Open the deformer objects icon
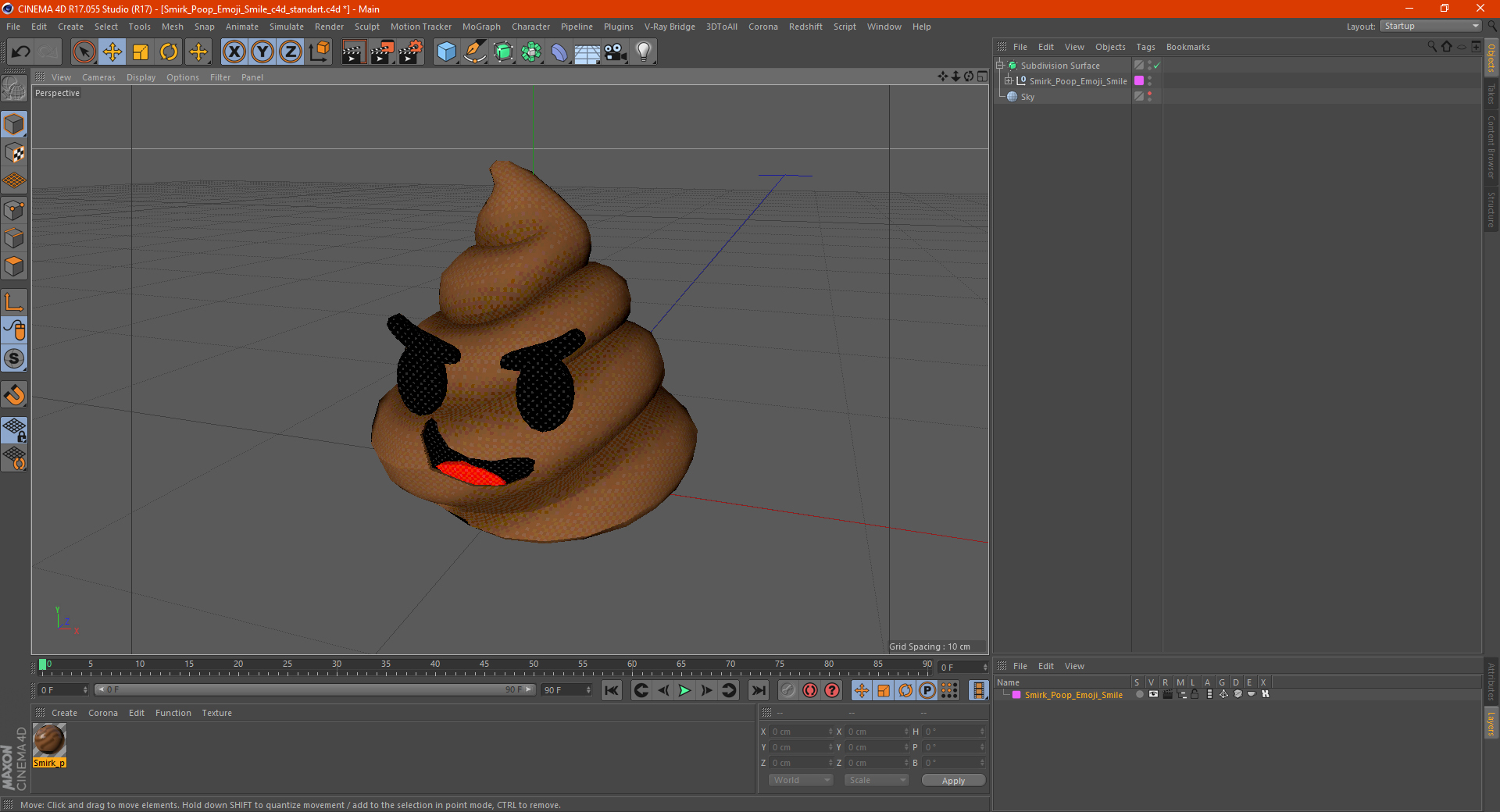Screen dimensions: 1500x812 click(559, 52)
